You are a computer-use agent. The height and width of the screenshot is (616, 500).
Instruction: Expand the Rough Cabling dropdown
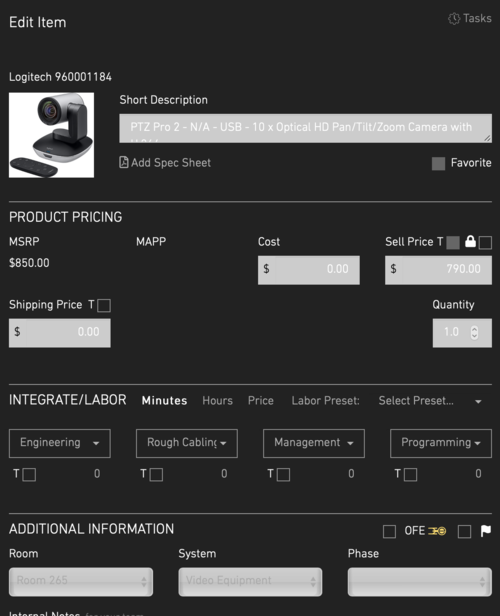tap(187, 443)
